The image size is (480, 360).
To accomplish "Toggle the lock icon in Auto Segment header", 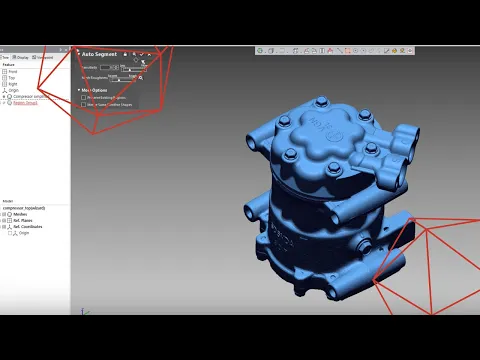I will [x=125, y=54].
